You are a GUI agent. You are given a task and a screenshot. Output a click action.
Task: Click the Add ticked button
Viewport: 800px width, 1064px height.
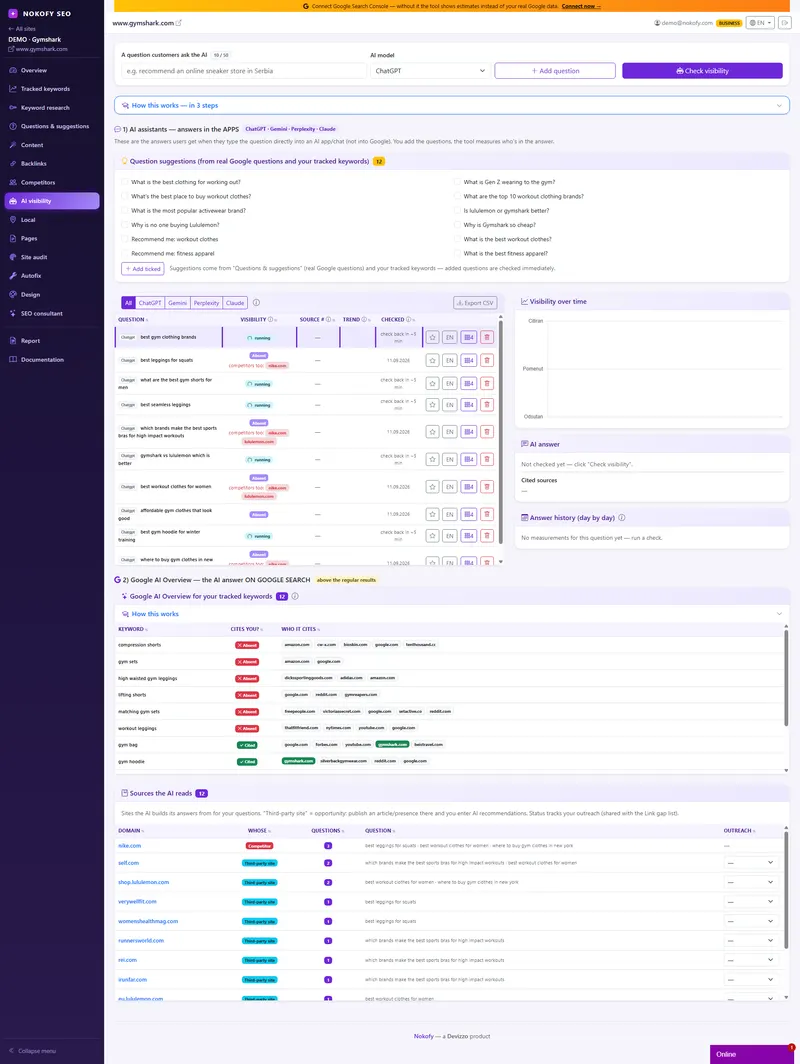[x=142, y=269]
